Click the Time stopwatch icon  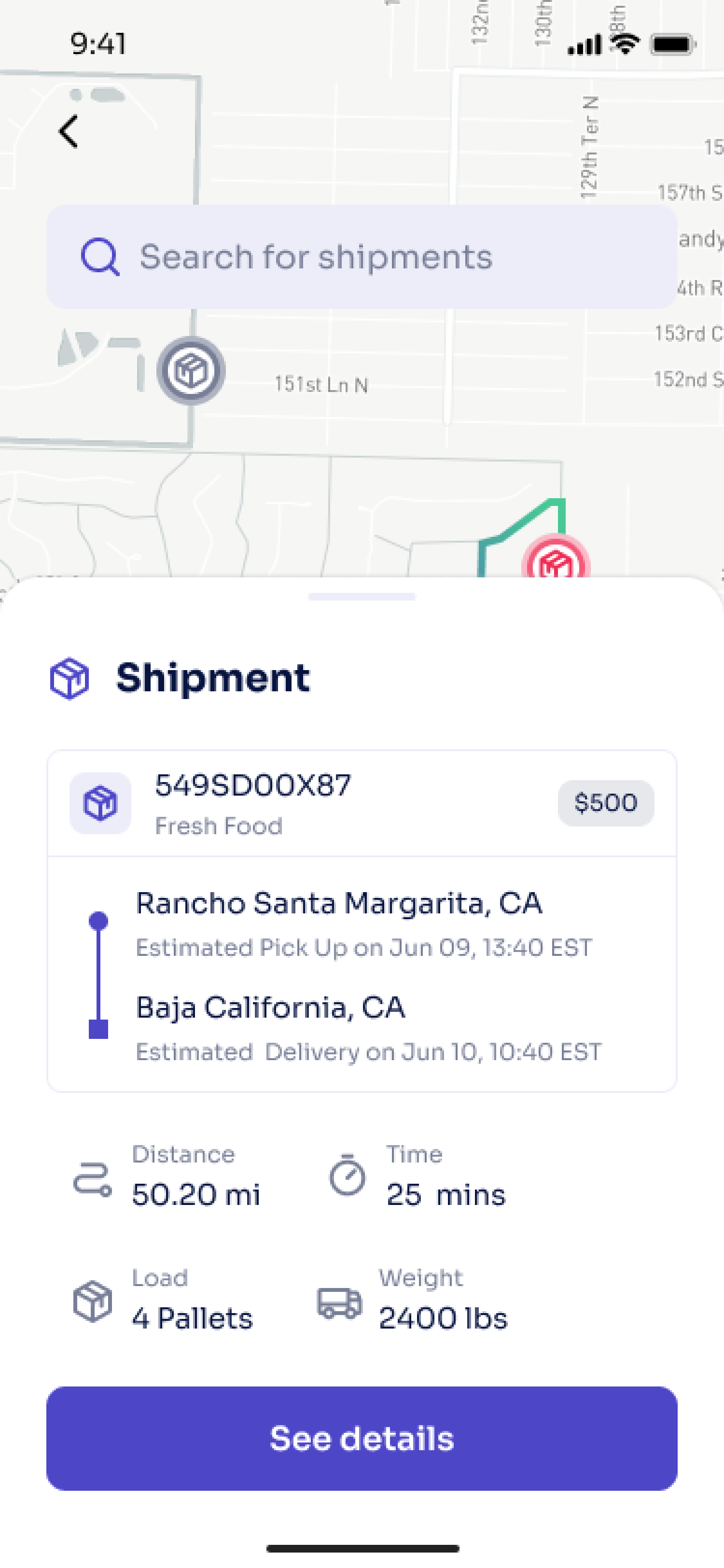[348, 1174]
